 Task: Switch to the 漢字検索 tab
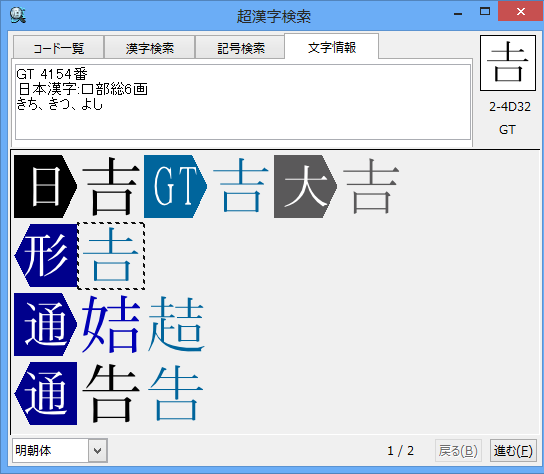pos(150,48)
